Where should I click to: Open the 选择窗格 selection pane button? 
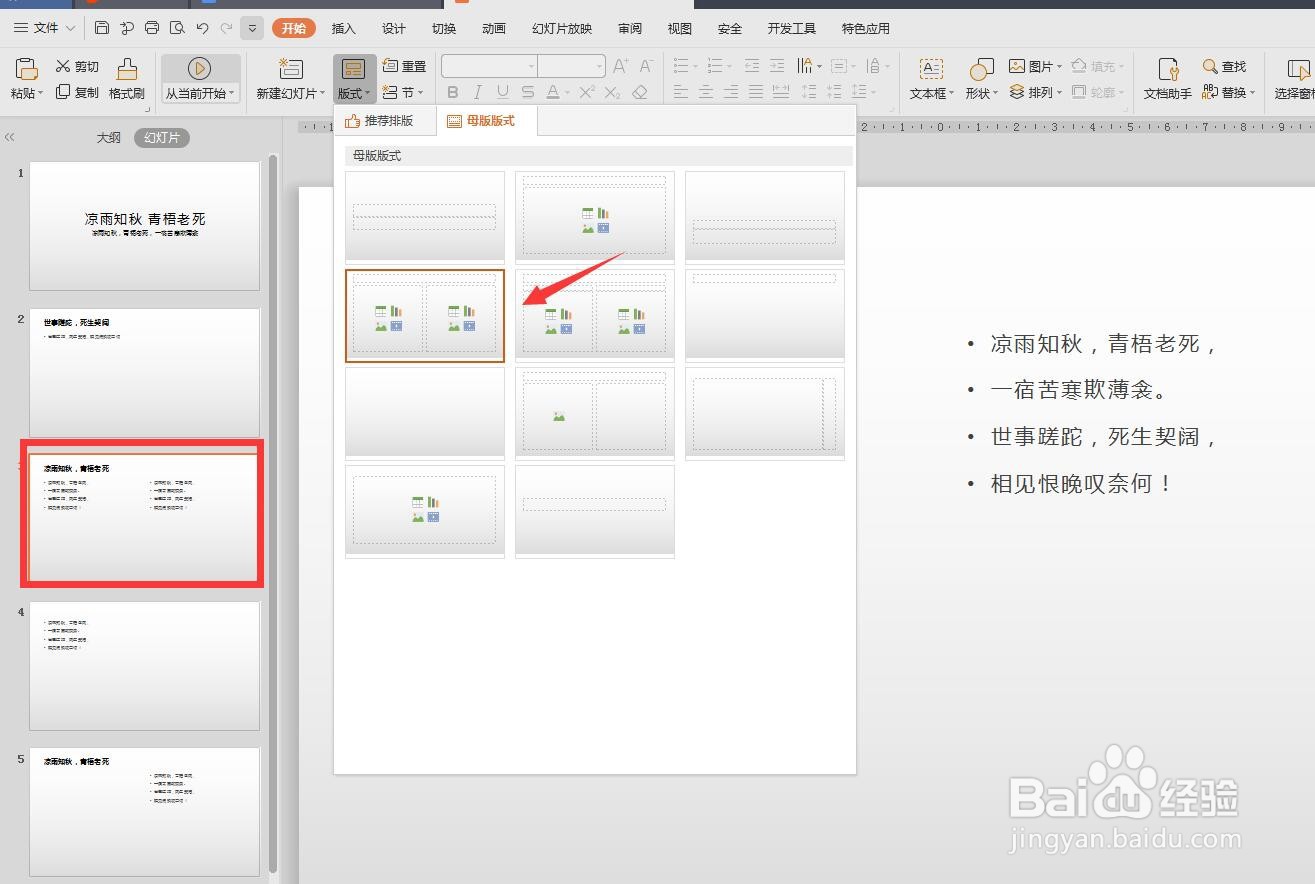point(1294,78)
